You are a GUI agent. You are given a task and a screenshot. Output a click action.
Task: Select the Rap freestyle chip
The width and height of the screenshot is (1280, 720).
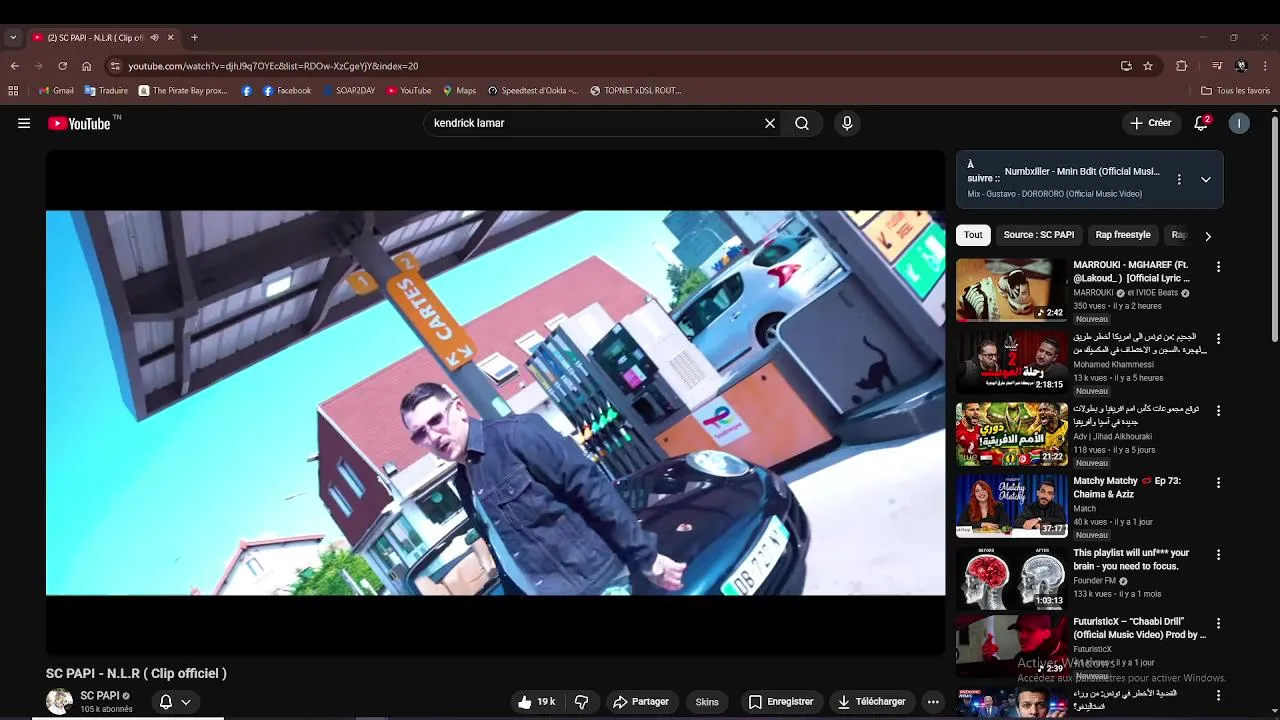click(1123, 235)
